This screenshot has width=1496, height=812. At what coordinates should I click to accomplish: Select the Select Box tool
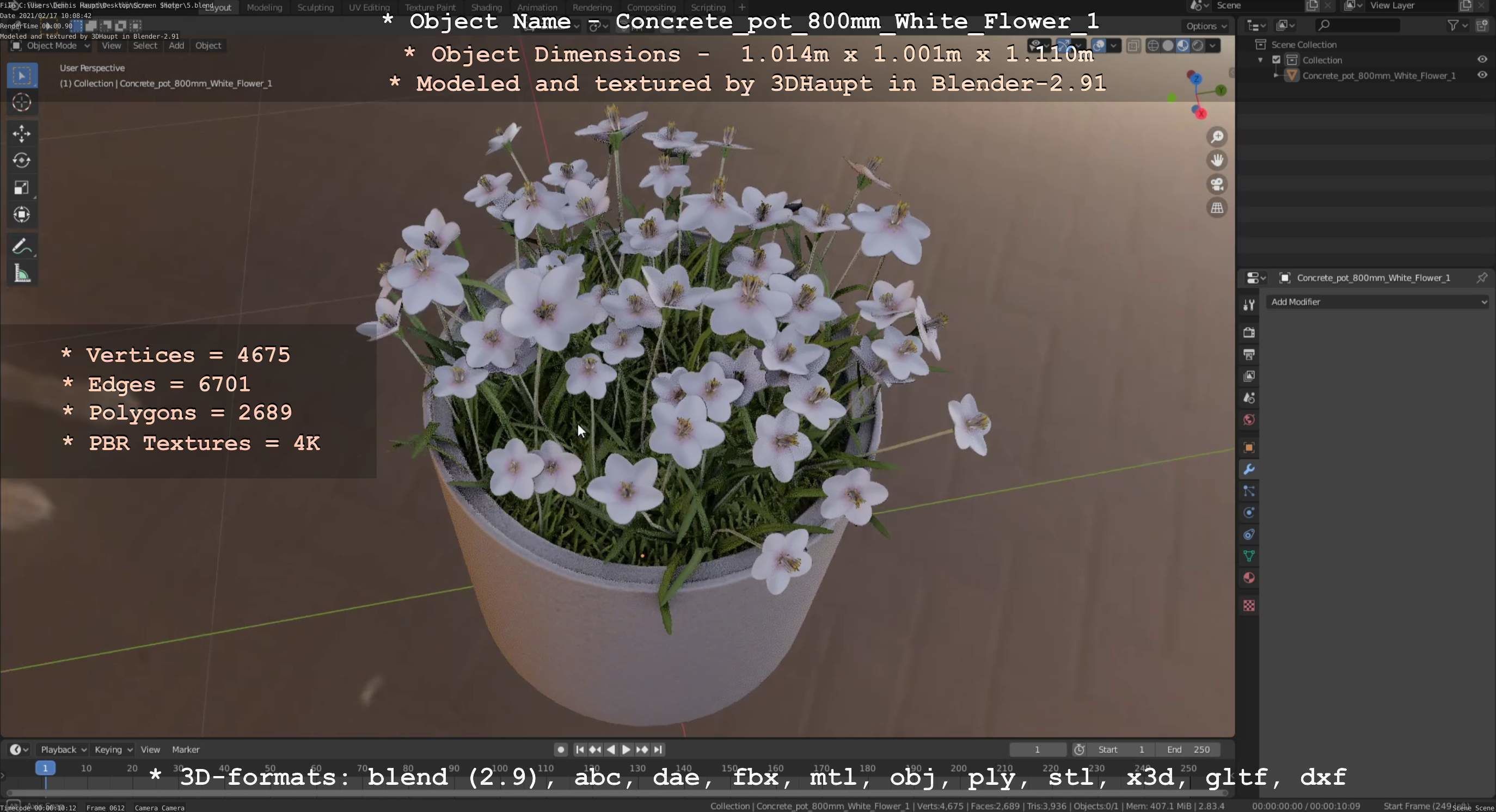coord(22,76)
